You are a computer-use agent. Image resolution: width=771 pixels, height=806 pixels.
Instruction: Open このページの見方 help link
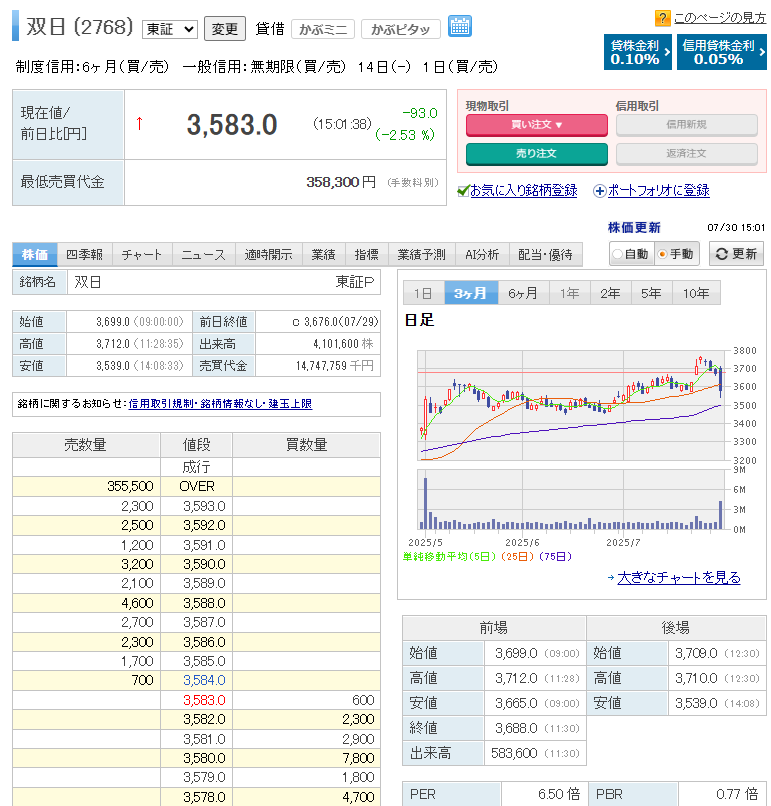tap(720, 18)
